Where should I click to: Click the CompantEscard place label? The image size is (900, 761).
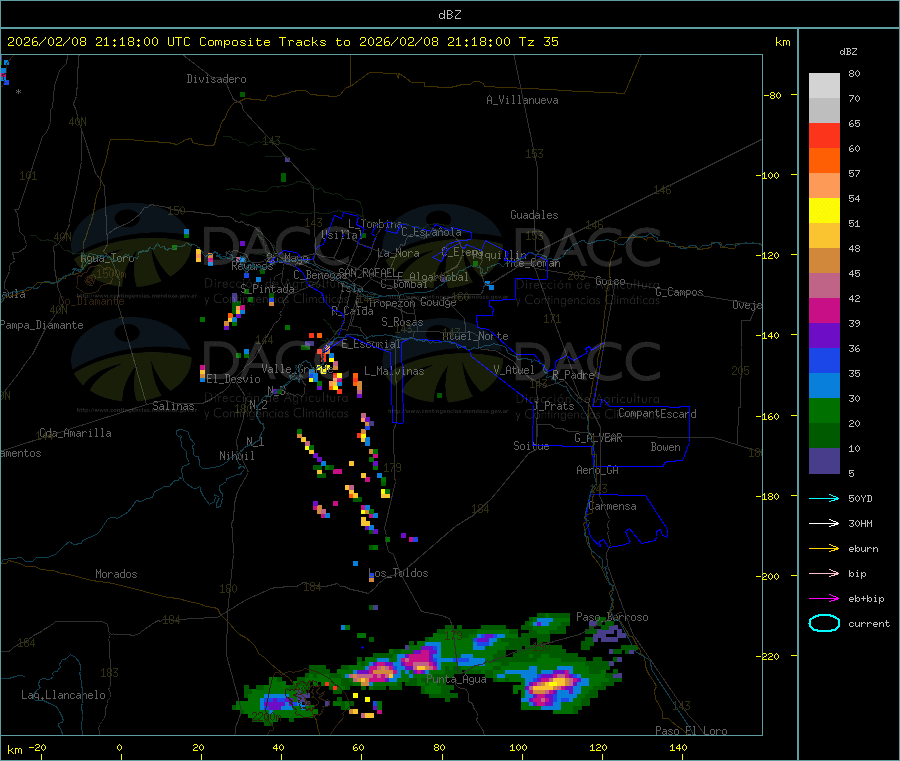pos(657,414)
